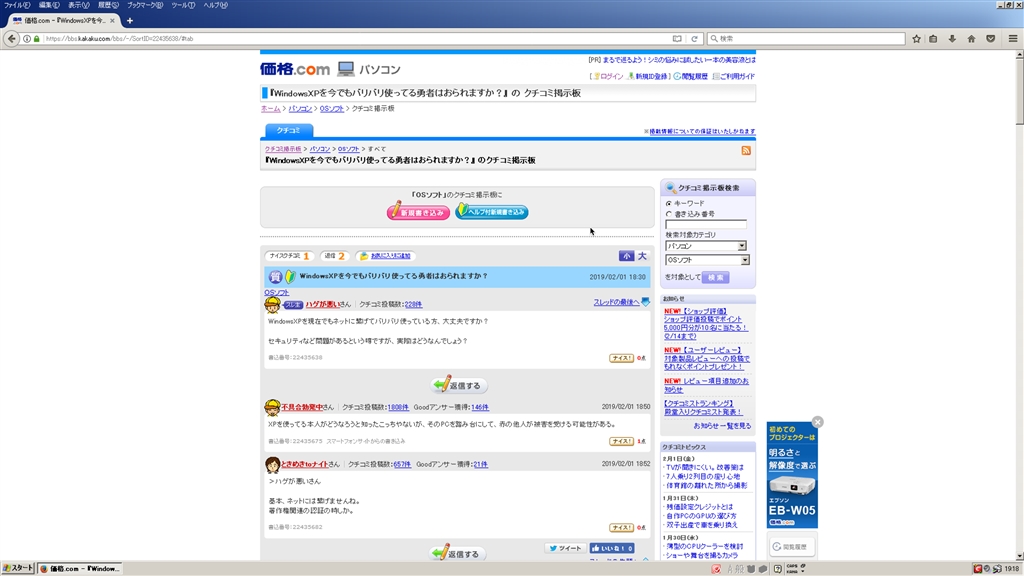The width and height of the screenshot is (1024, 576).
Task: Open the Firefox hamburger menu
Action: 1013,39
